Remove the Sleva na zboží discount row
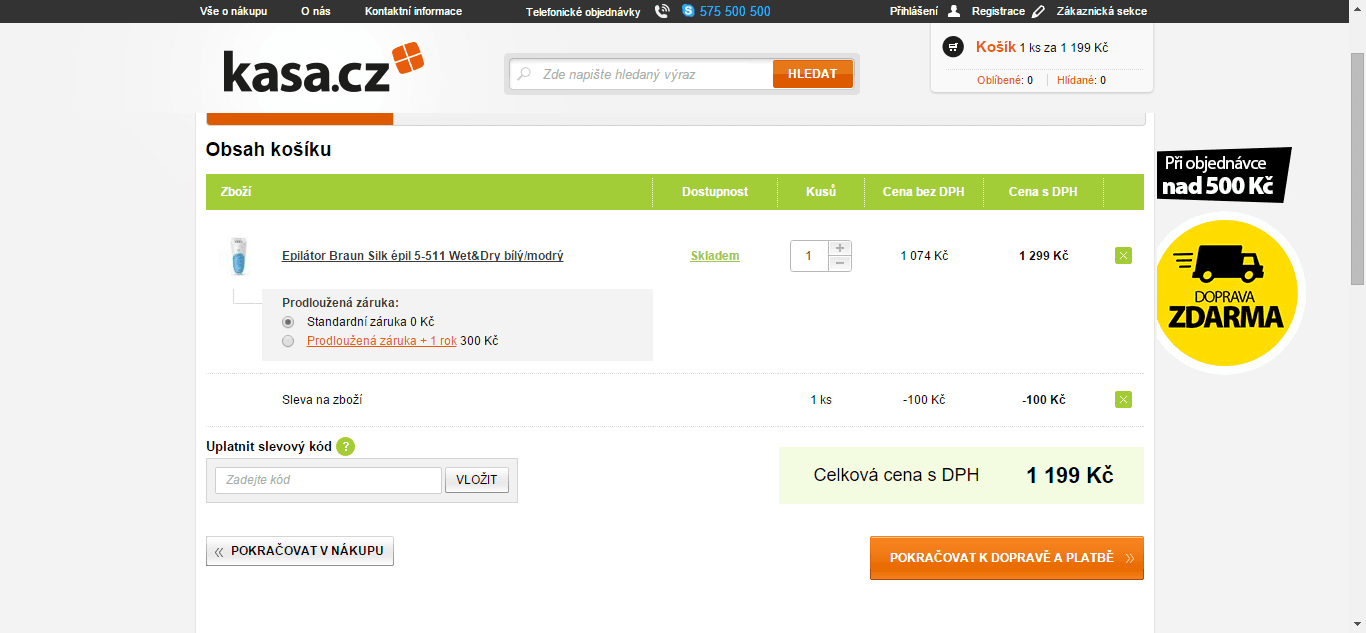Viewport: 1366px width, 633px height. (1123, 400)
